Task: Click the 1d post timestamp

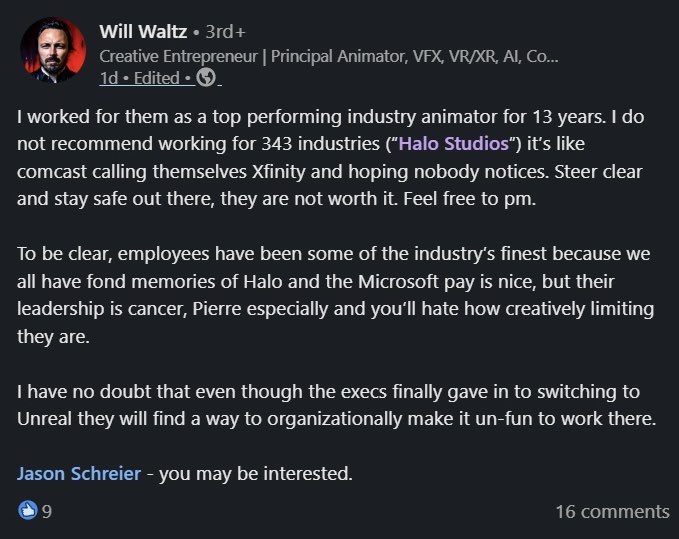Action: 109,77
